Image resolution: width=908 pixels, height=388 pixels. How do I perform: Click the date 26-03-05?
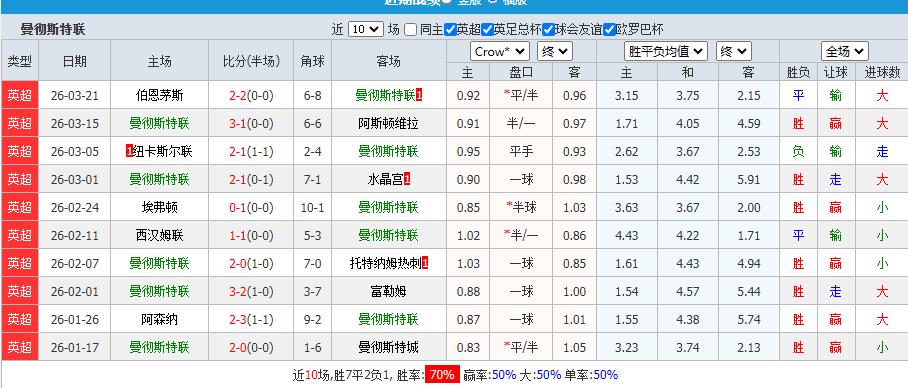pyautogui.click(x=74, y=152)
